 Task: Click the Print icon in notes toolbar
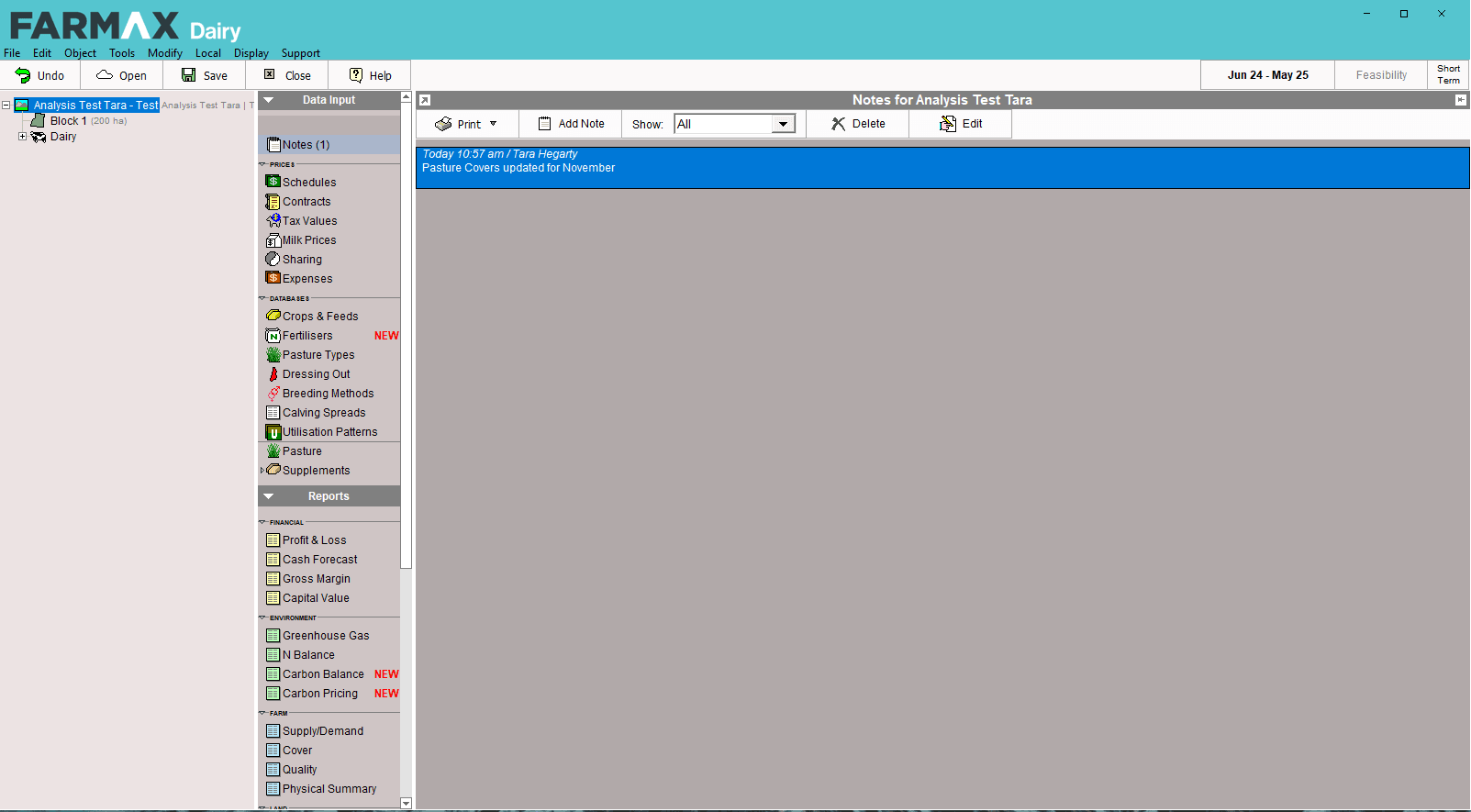click(443, 124)
